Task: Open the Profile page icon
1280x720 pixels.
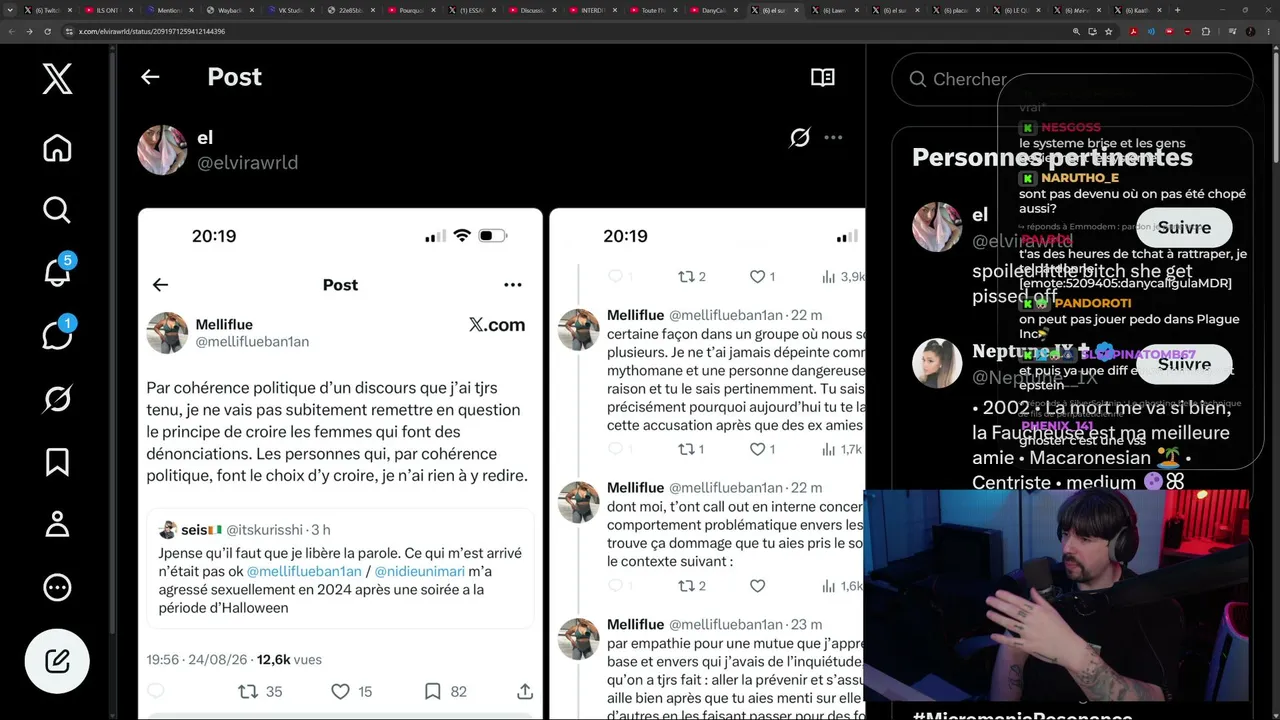Action: pos(57,524)
